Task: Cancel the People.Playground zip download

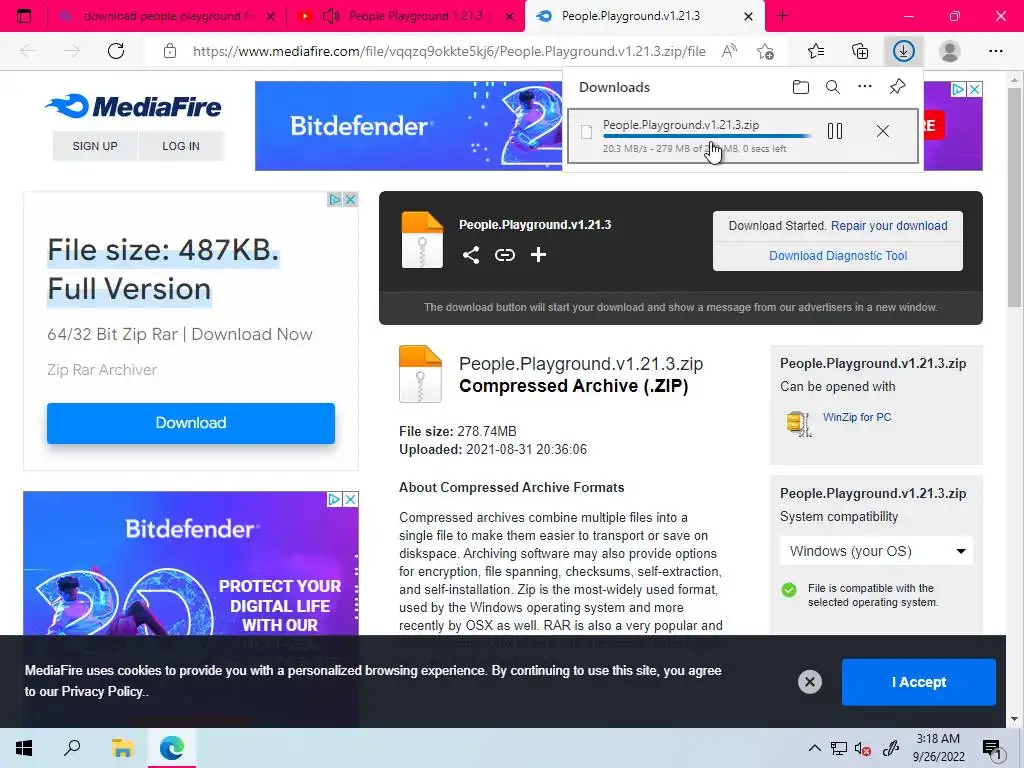Action: coord(883,131)
